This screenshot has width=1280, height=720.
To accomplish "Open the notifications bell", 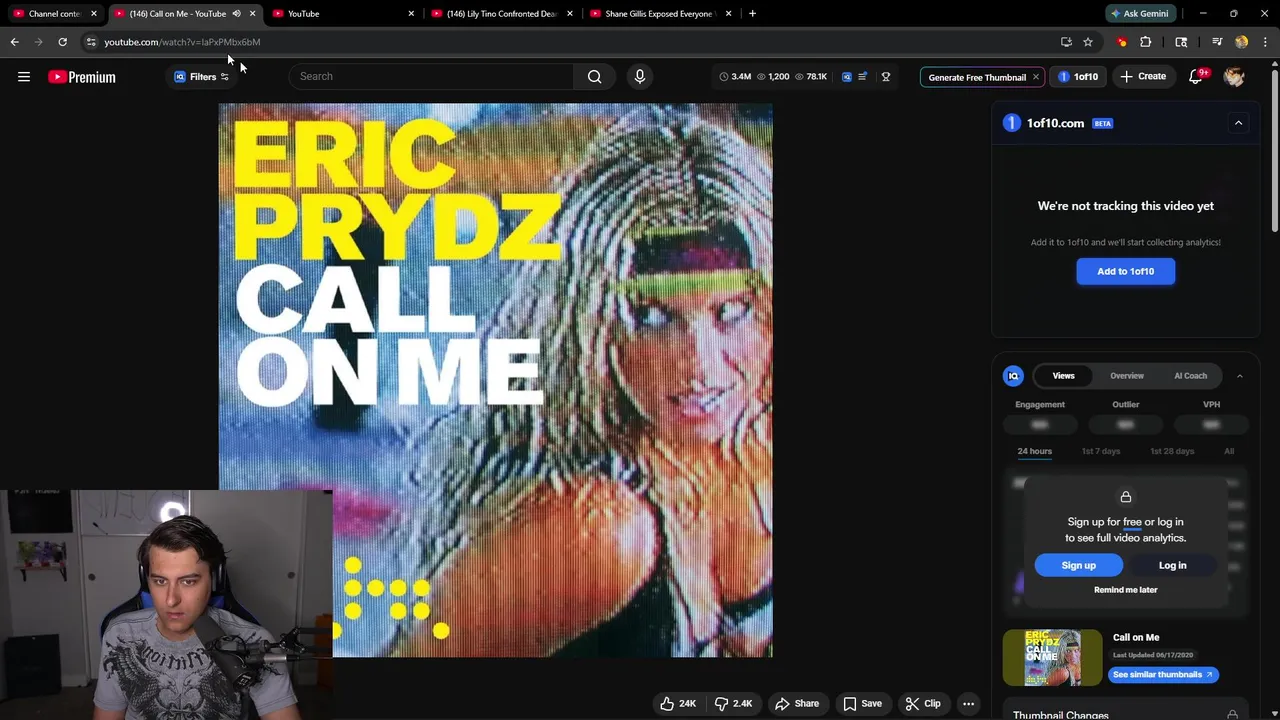I will [x=1196, y=77].
